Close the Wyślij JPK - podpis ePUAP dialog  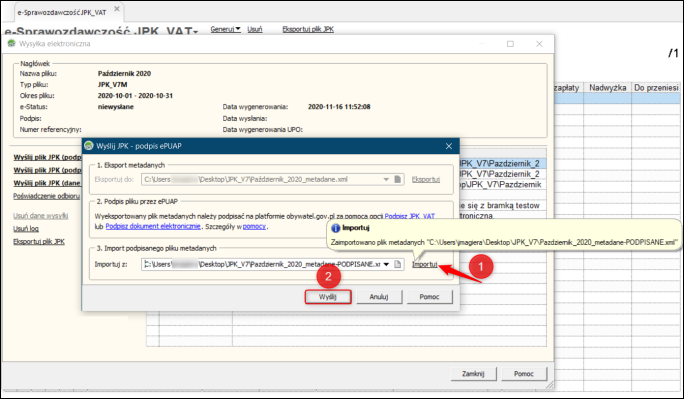coord(449,146)
